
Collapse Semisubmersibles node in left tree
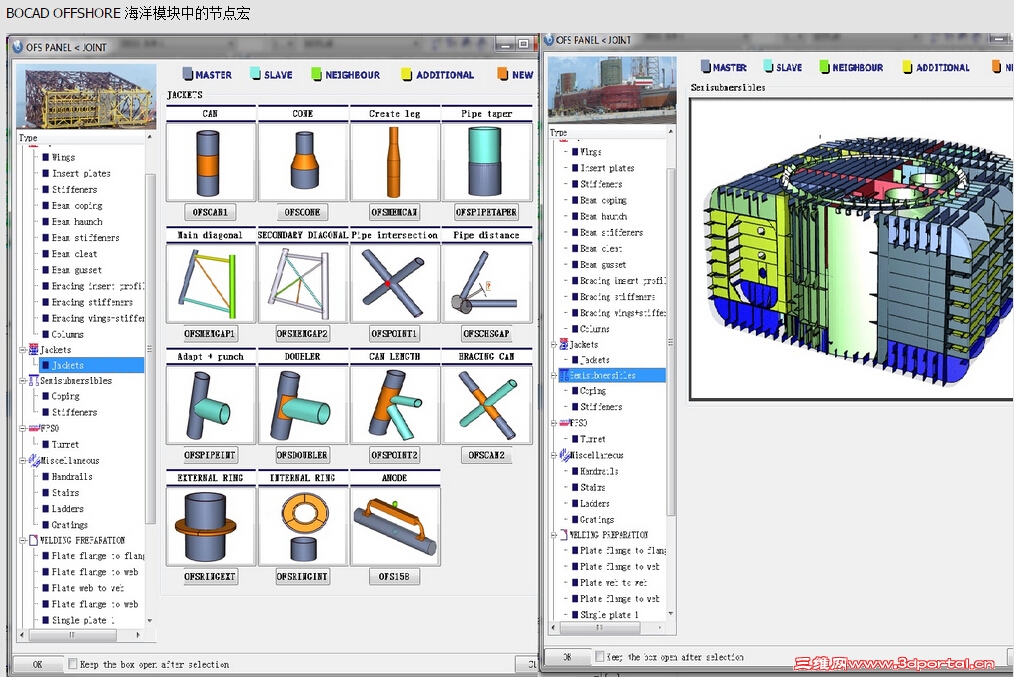[23, 381]
